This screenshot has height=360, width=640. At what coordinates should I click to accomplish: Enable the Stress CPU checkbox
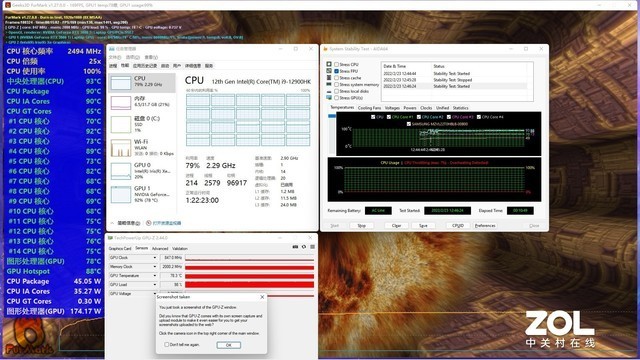click(336, 64)
